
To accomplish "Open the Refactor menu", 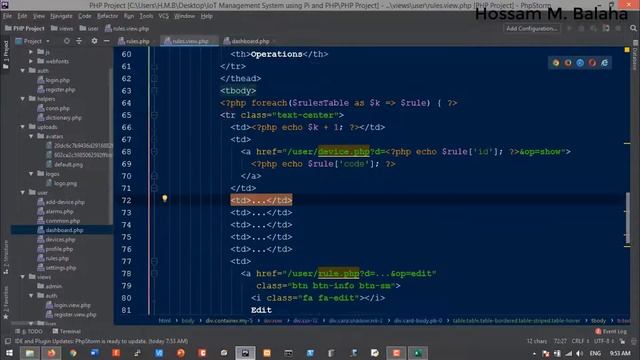I will pyautogui.click(x=107, y=16).
